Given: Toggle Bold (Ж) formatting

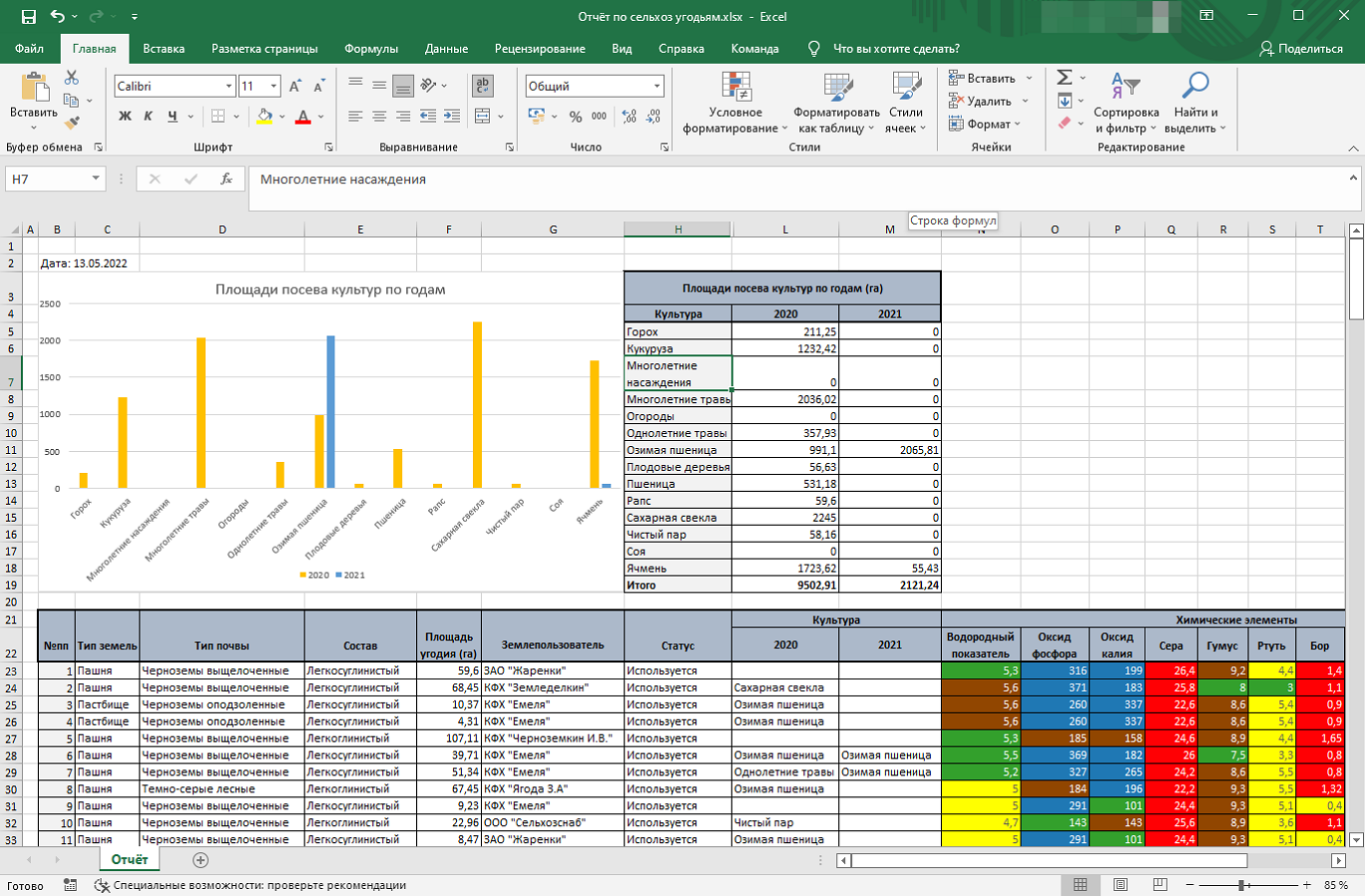Looking at the screenshot, I should point(125,117).
